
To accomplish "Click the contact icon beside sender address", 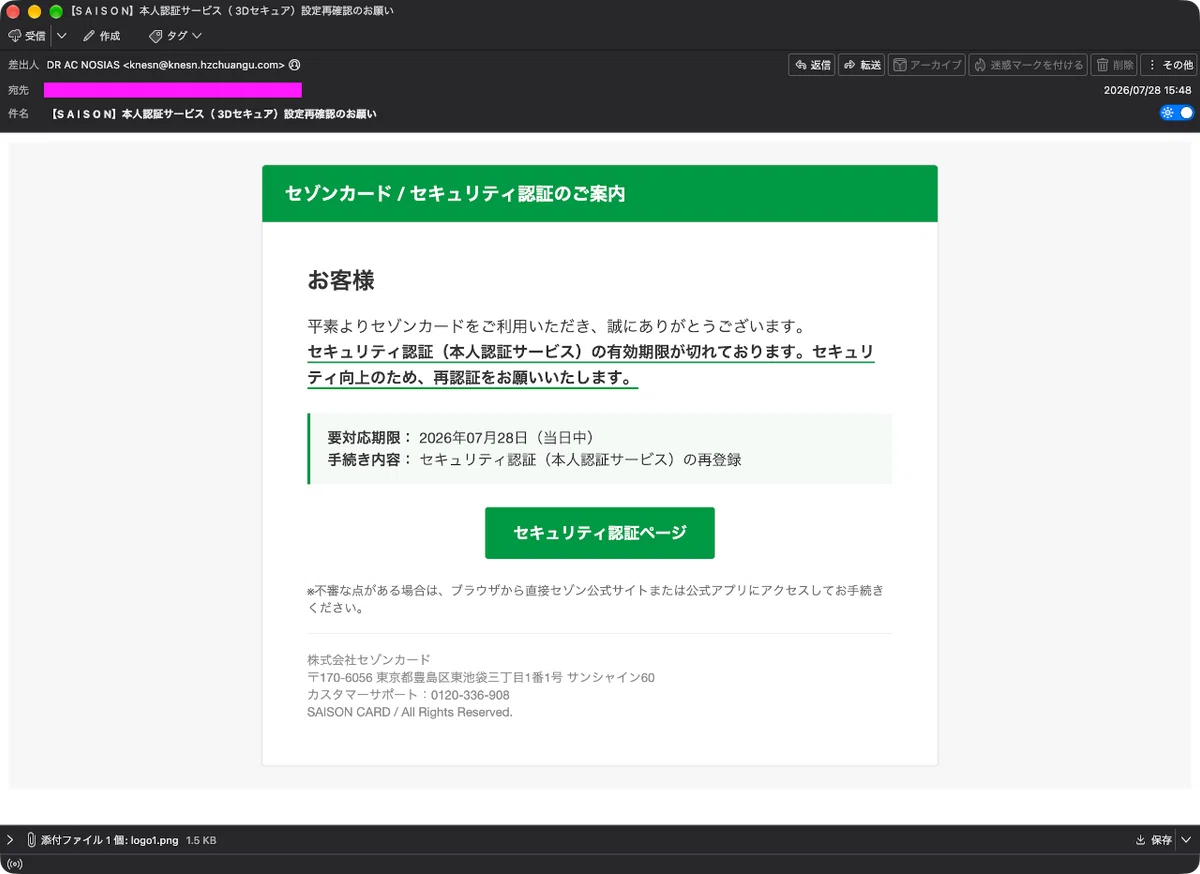I will tap(295, 65).
